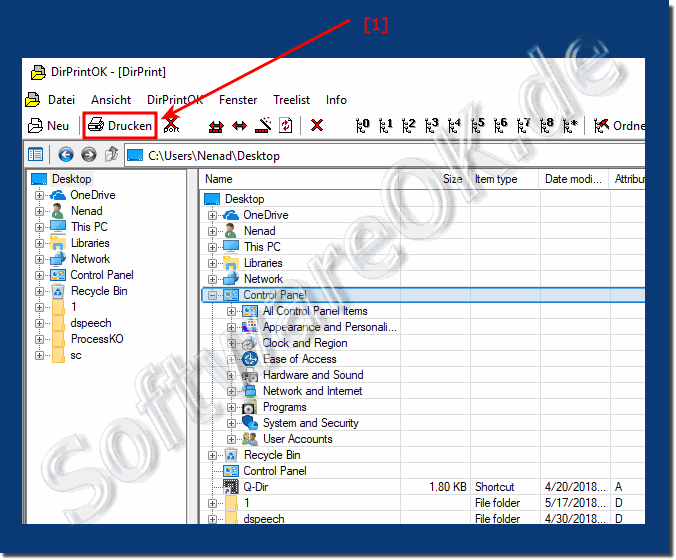Expand Recycle Bin in the right list
This screenshot has width=676, height=560.
212,455
